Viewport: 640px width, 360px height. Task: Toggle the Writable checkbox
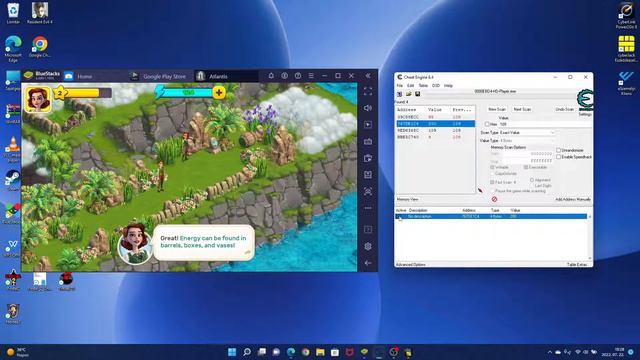click(x=492, y=167)
